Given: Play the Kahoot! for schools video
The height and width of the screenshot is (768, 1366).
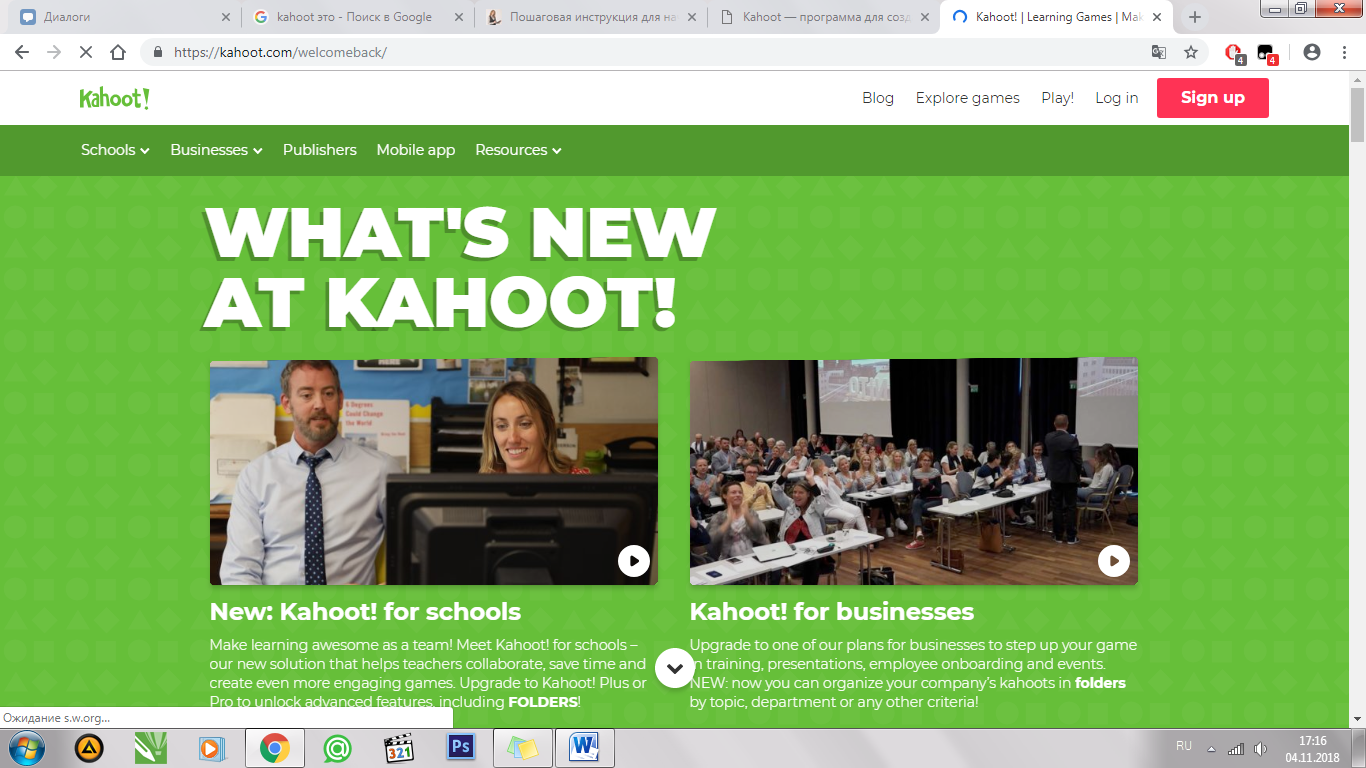Looking at the screenshot, I should (634, 561).
